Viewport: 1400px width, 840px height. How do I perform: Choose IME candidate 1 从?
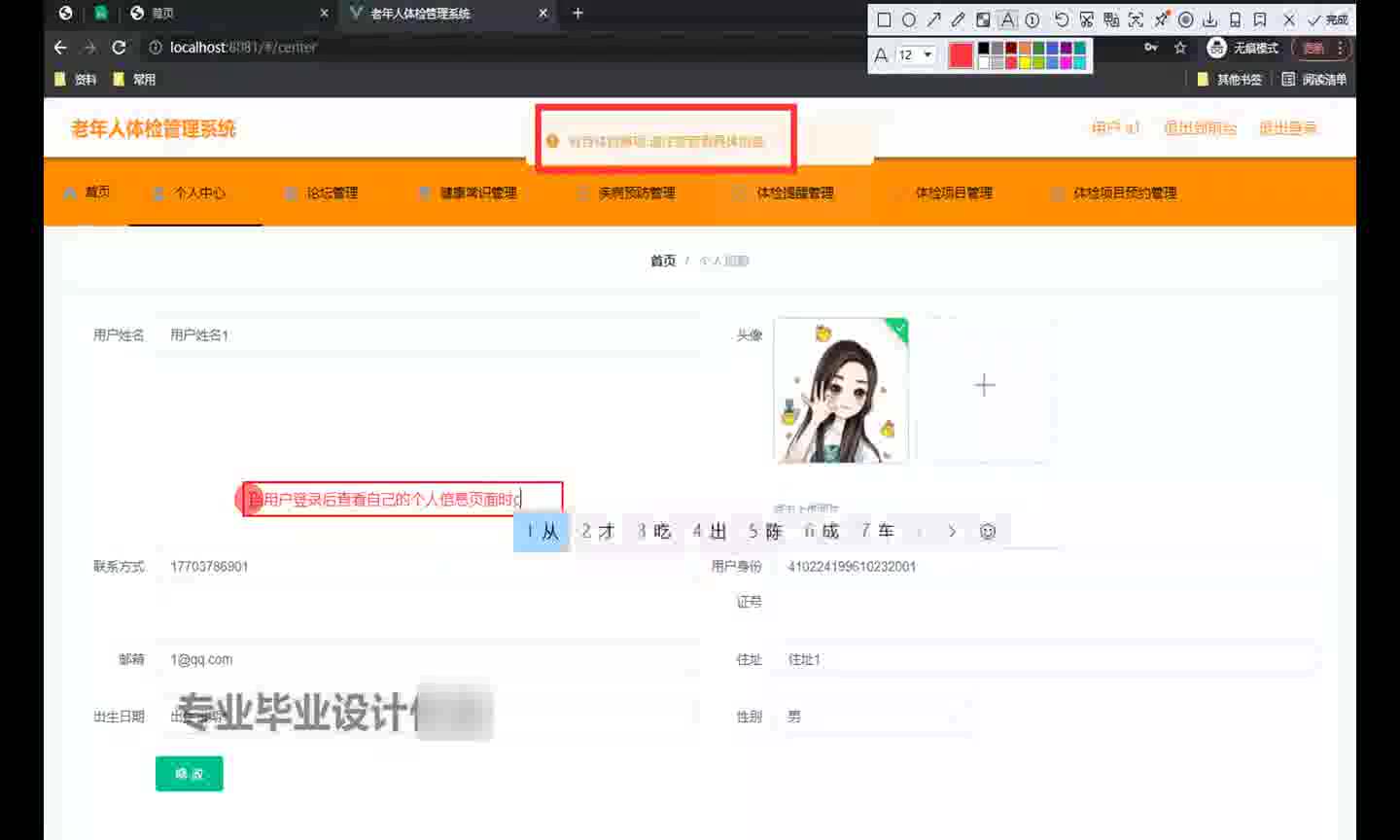click(x=542, y=532)
